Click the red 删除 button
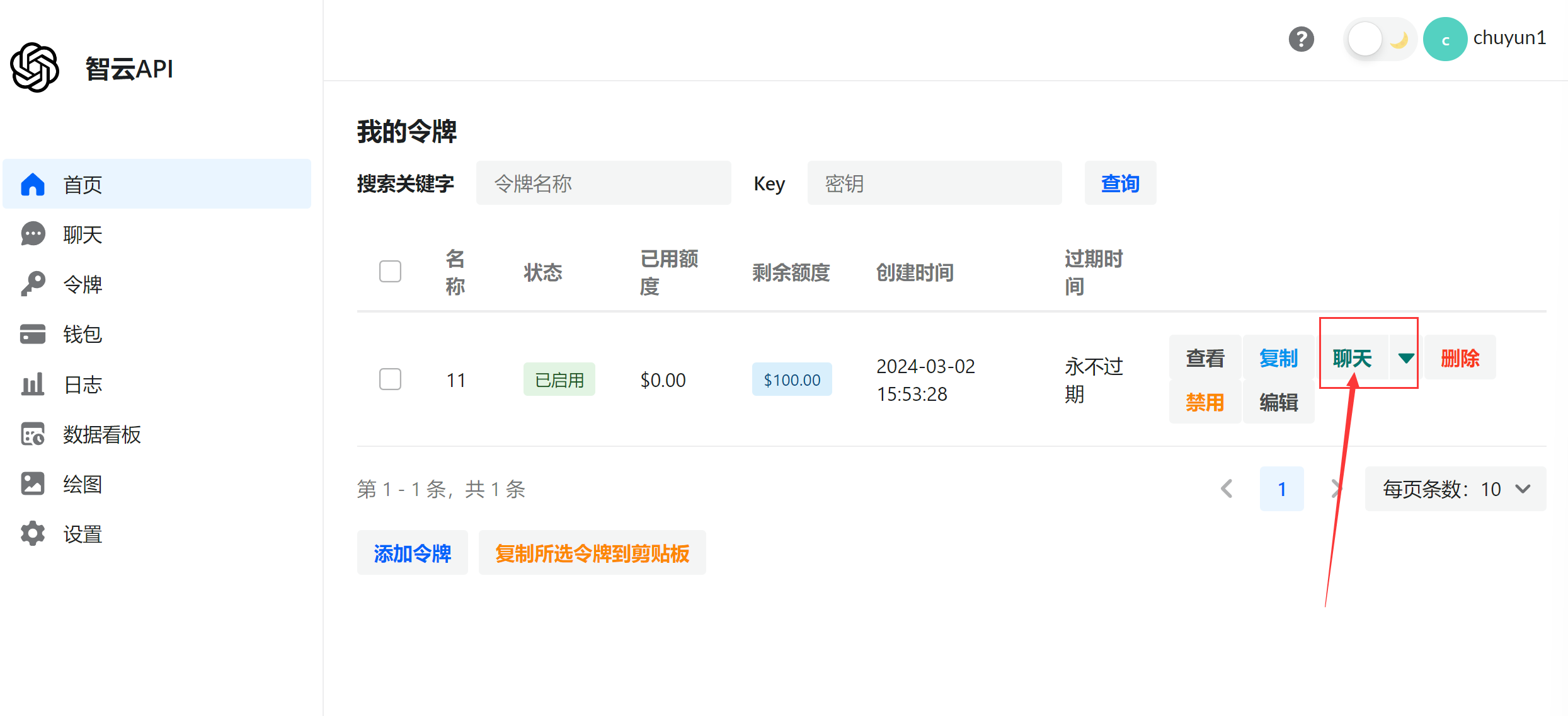This screenshot has width=1568, height=716. [x=1460, y=358]
